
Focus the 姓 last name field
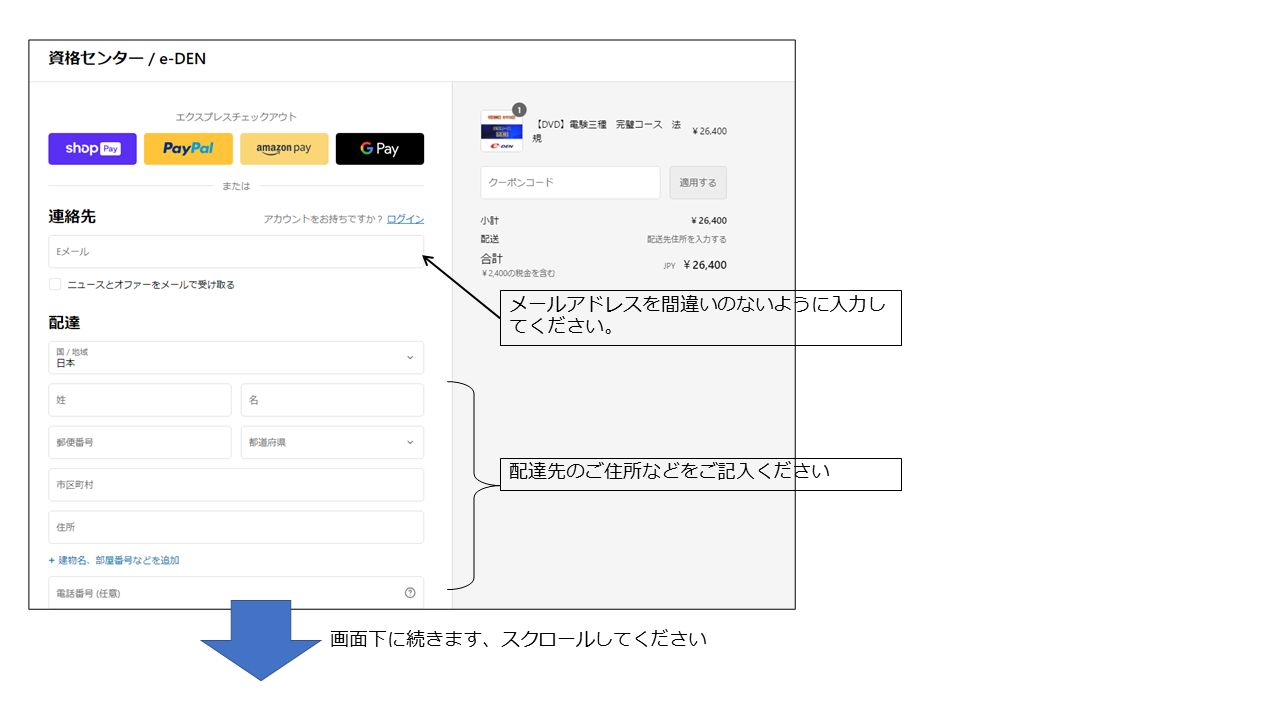pos(140,400)
